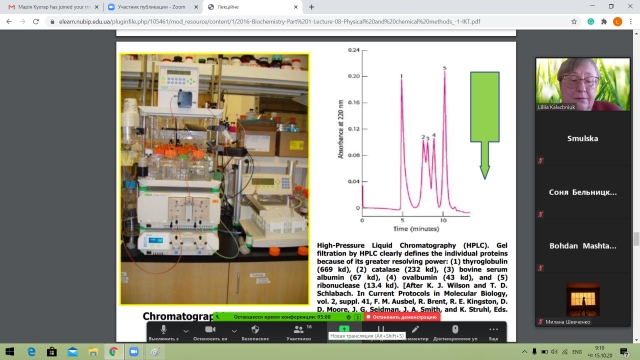Close the Gmail tab
The width and height of the screenshot is (640, 360).
(x=97, y=7)
